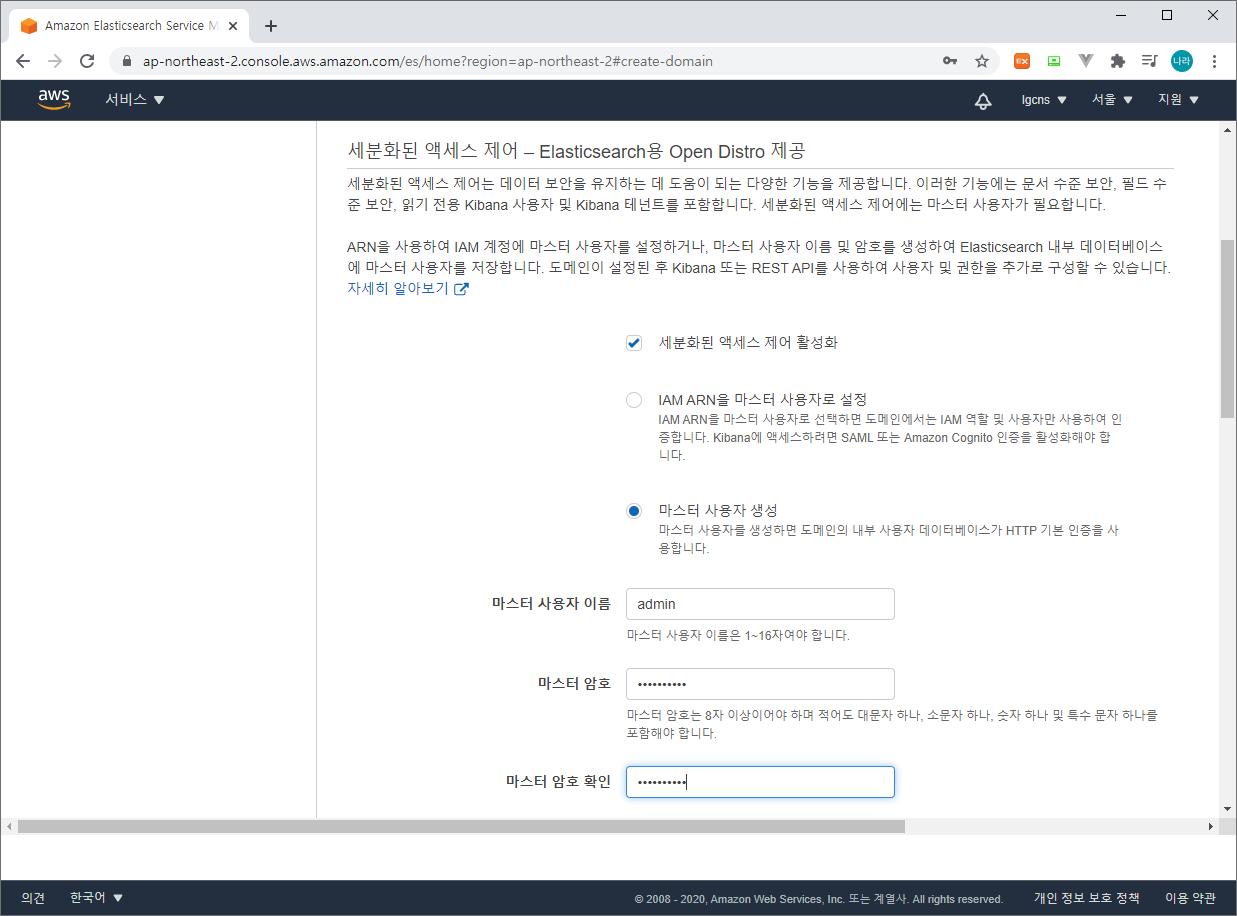1237x916 pixels.
Task: Click the vertical scrollbar up arrow
Action: click(1228, 129)
